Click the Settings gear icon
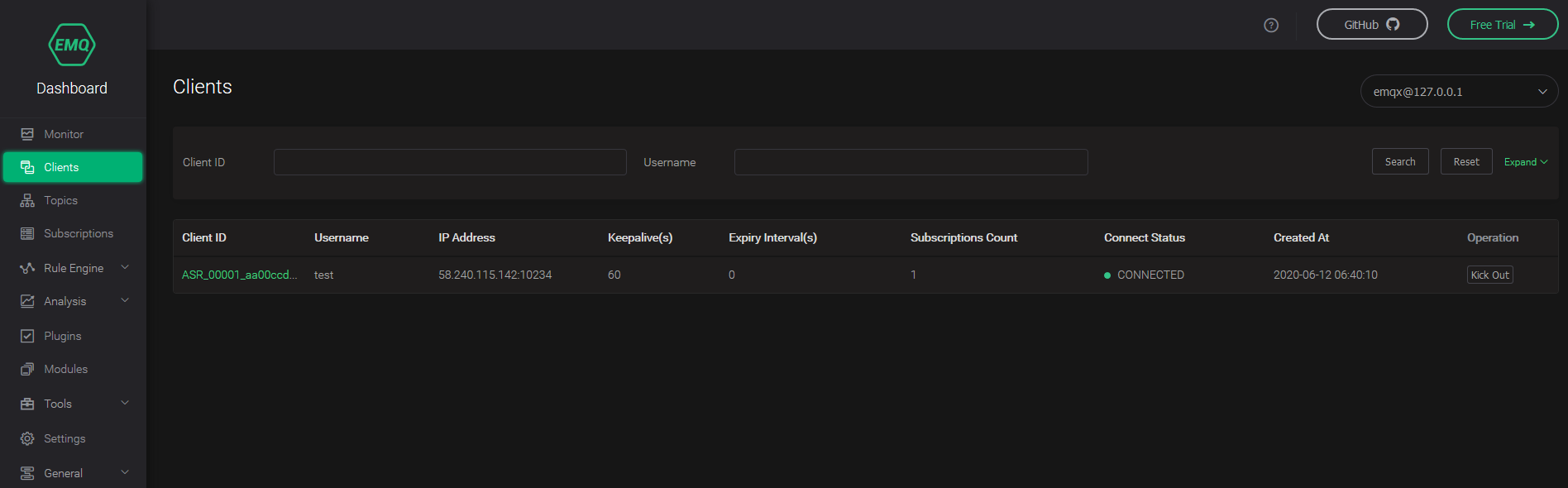This screenshot has width=1568, height=488. (27, 438)
